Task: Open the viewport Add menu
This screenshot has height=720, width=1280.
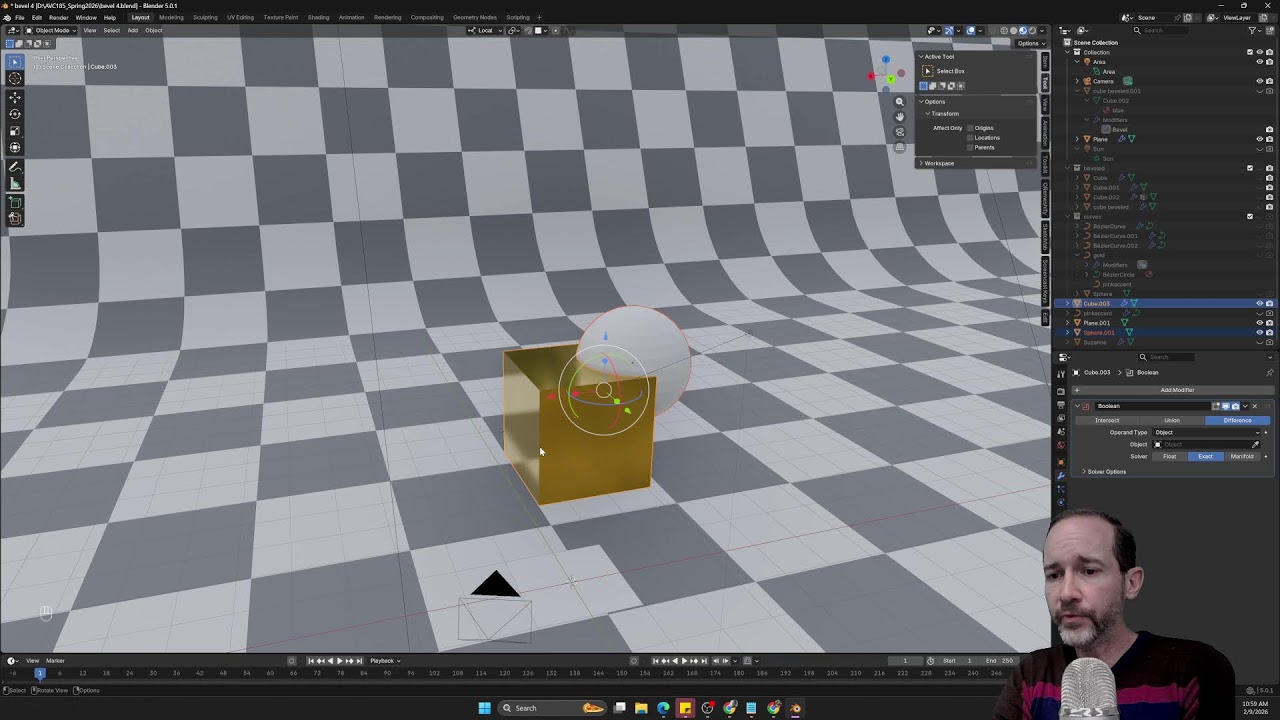Action: pos(132,30)
